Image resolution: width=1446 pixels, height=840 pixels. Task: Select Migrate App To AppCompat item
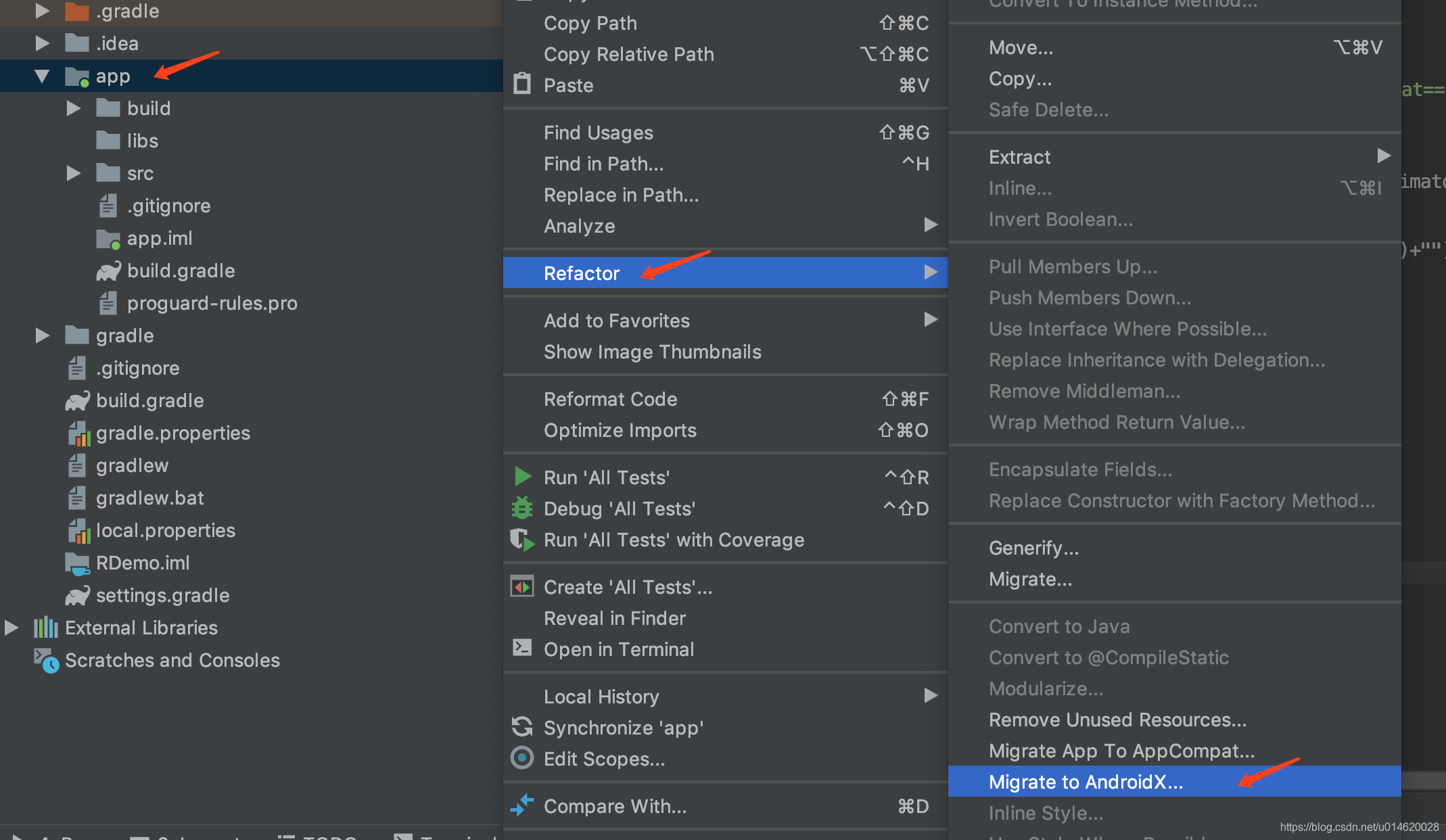pos(1174,751)
